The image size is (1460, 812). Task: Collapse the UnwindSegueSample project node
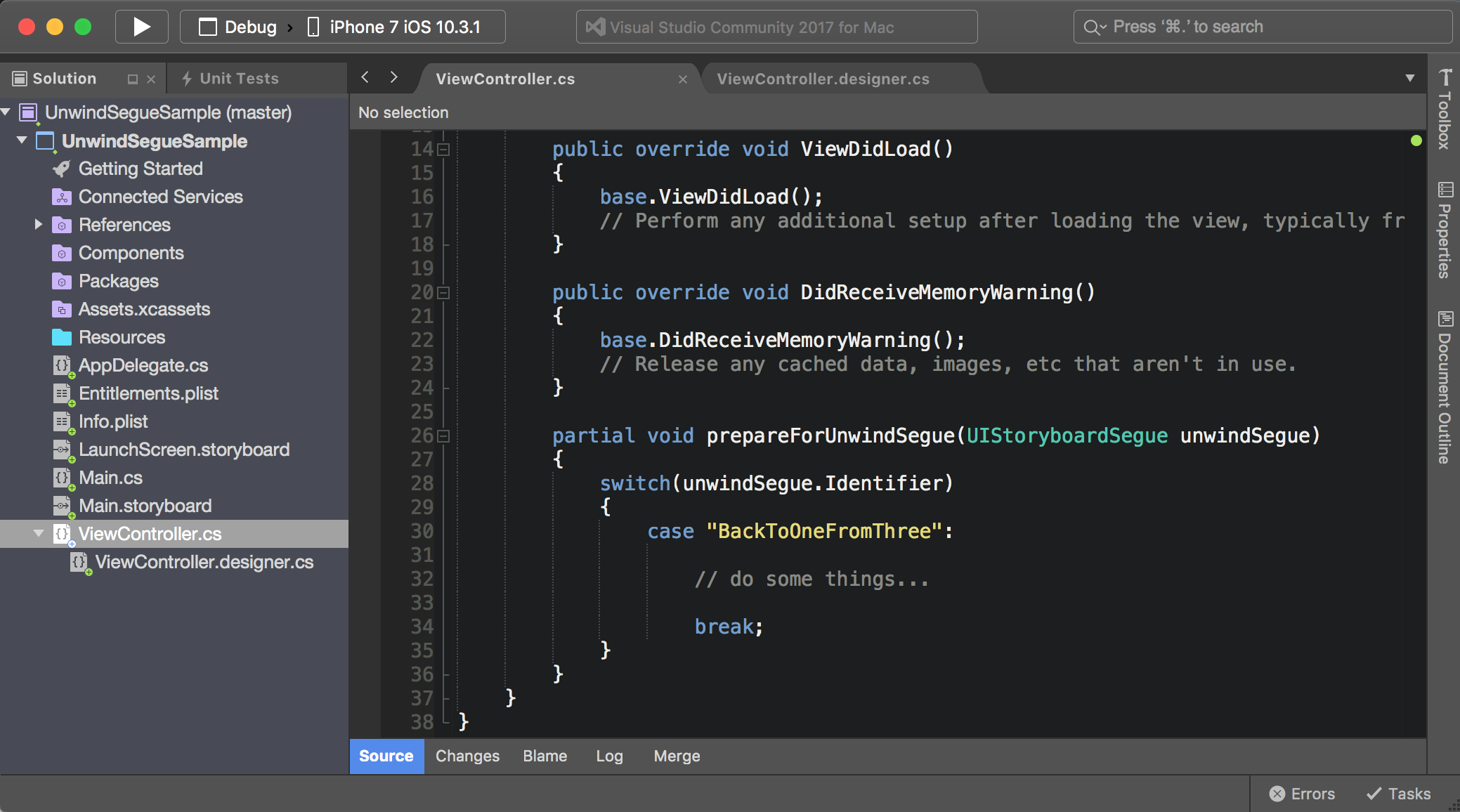[x=22, y=140]
